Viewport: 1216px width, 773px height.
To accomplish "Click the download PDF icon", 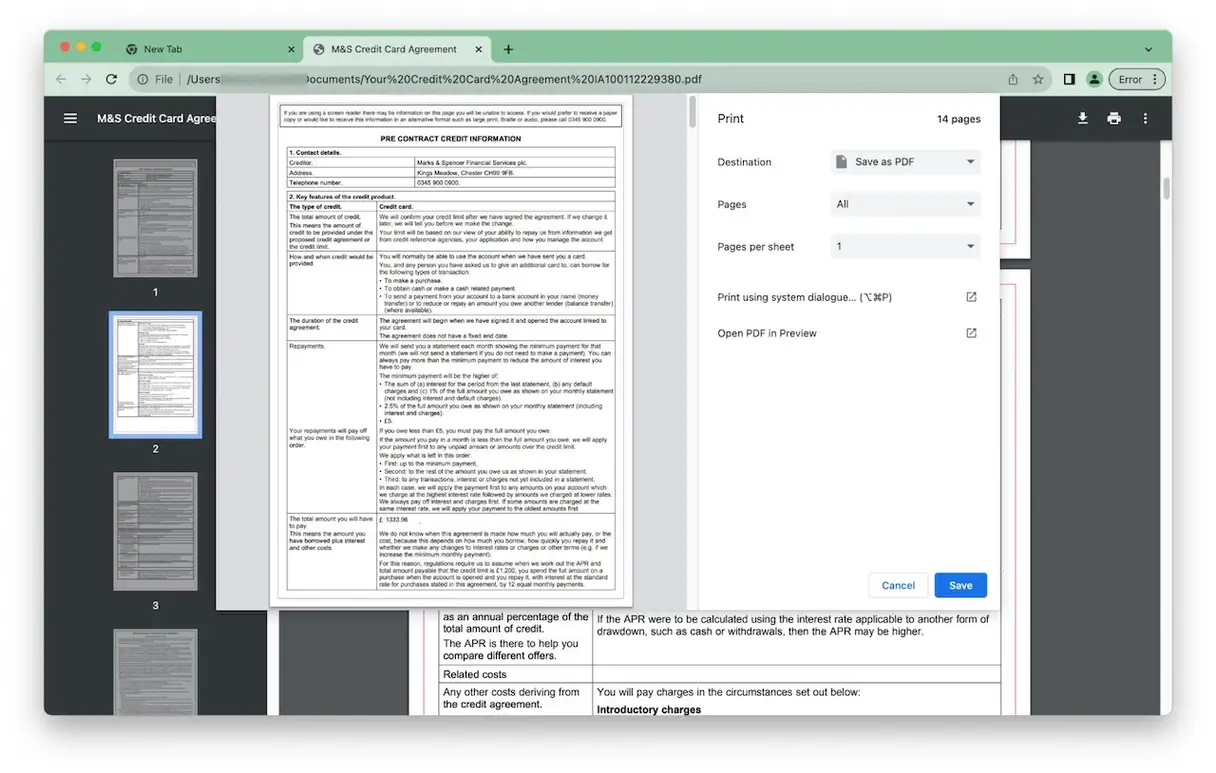I will pos(1082,118).
